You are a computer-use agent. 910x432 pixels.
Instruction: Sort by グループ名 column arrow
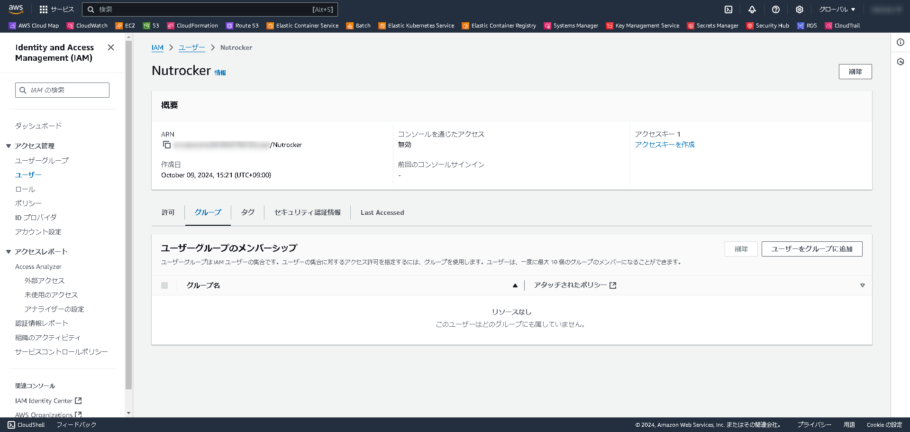[x=514, y=285]
